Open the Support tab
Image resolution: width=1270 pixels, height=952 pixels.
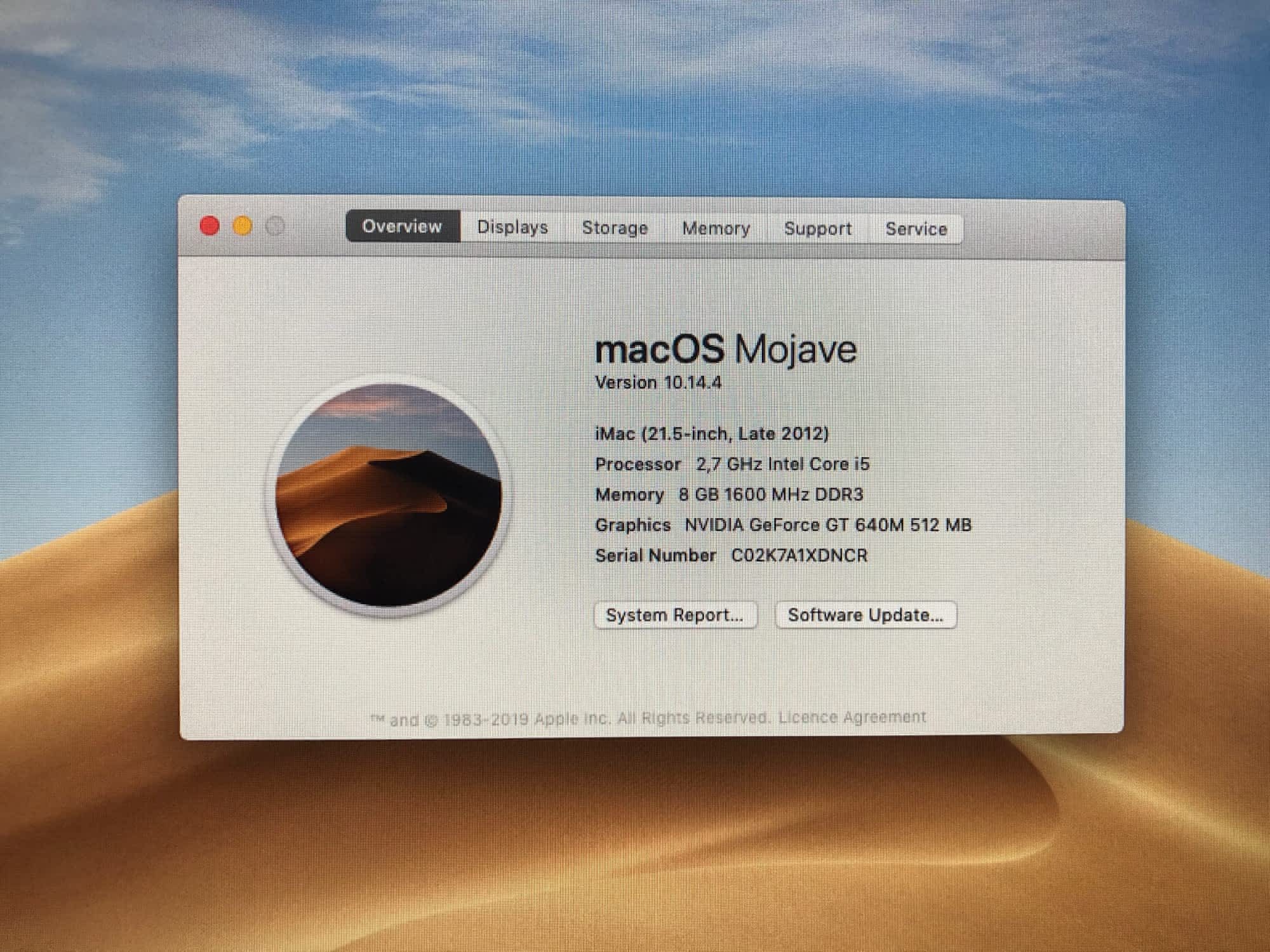tap(818, 228)
